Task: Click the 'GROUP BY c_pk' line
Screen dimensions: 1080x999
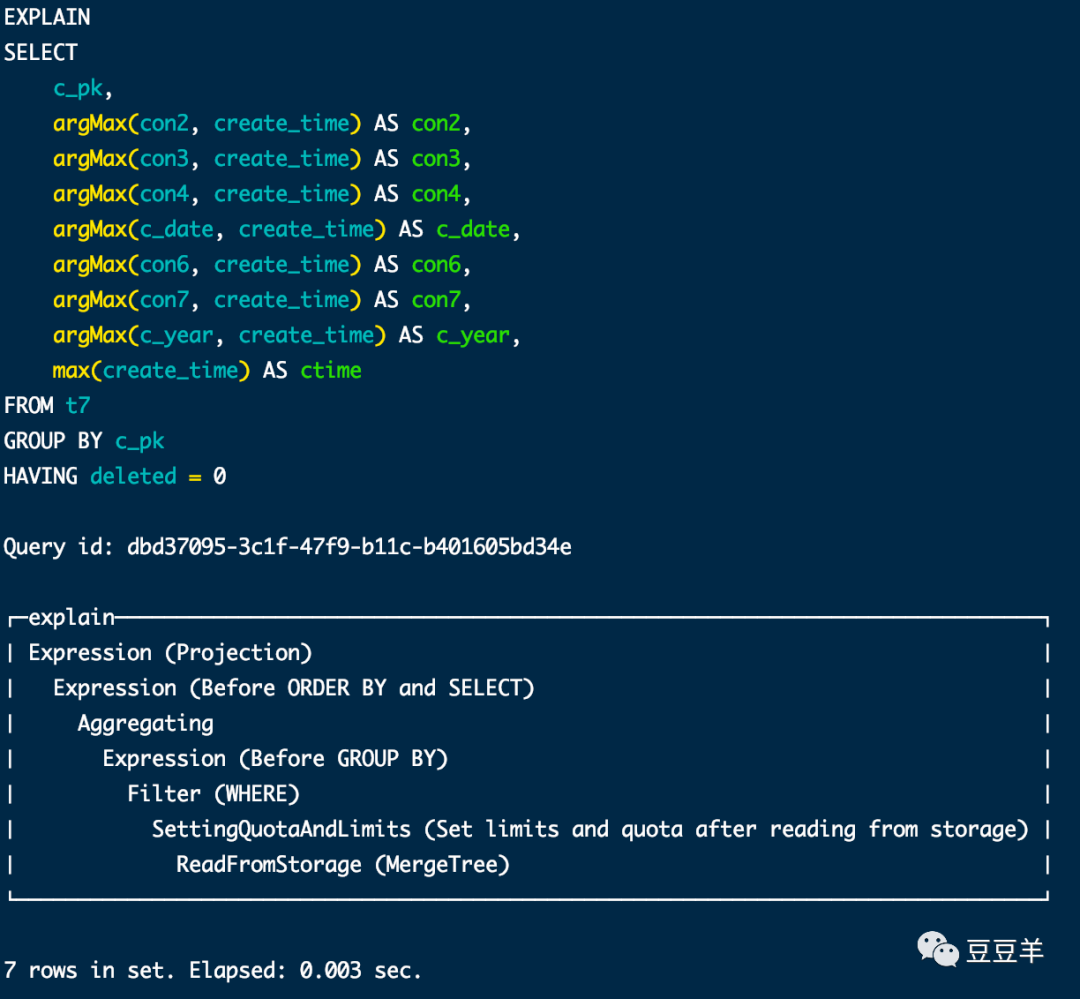Action: pyautogui.click(x=84, y=441)
